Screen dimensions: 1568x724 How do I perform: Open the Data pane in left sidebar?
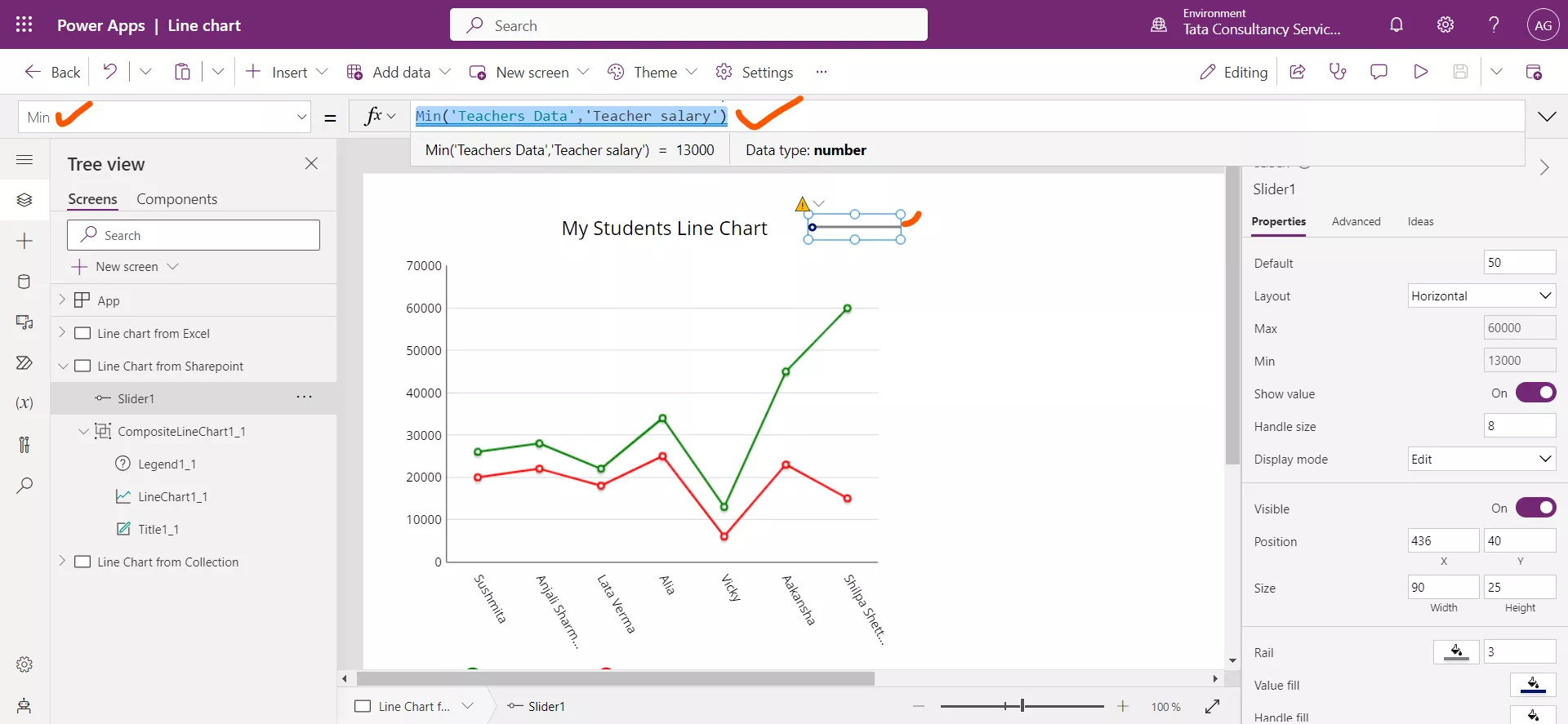24,282
